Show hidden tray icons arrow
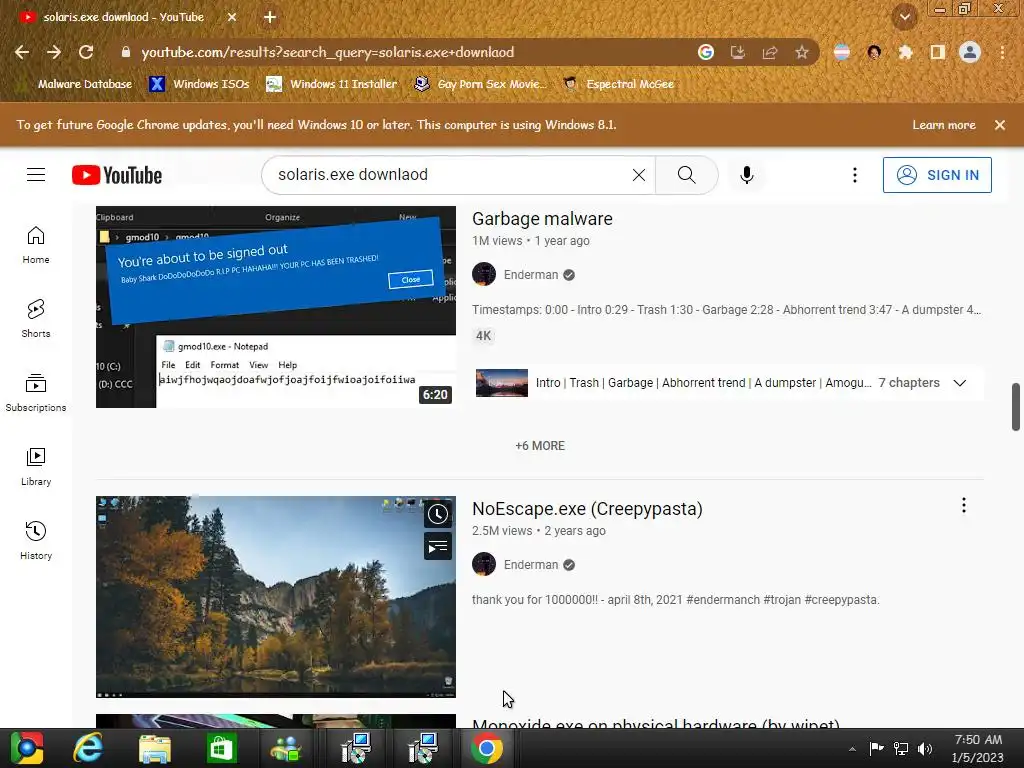1024x768 pixels. pos(852,749)
